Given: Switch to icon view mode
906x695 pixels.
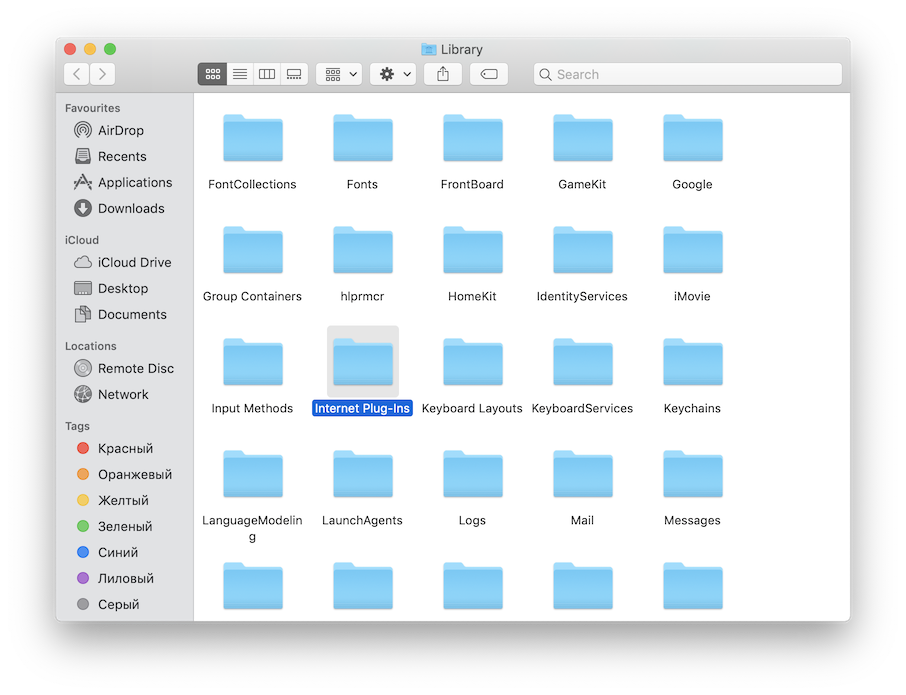Looking at the screenshot, I should pos(212,74).
